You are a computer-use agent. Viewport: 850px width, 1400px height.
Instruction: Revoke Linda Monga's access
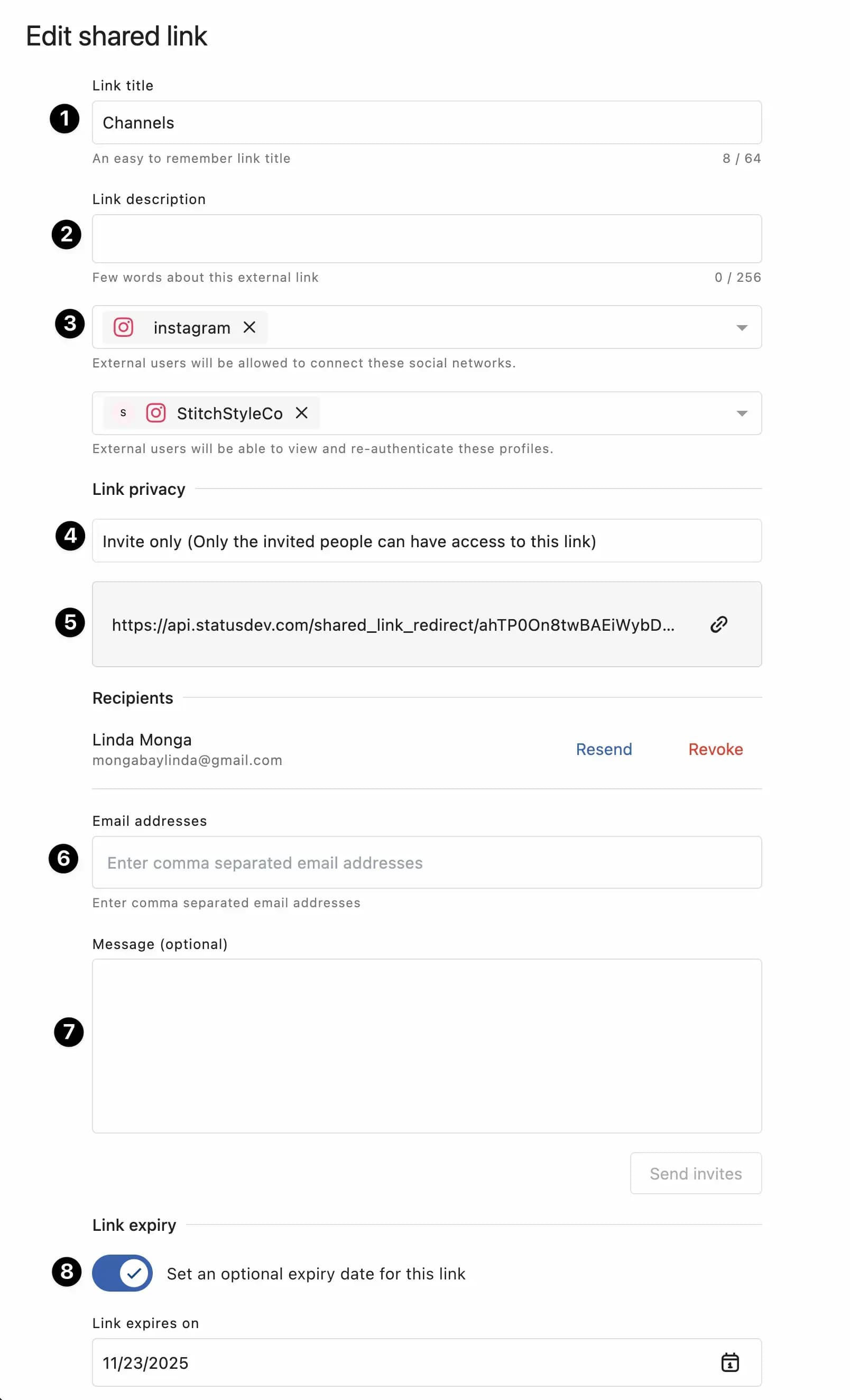[715, 749]
